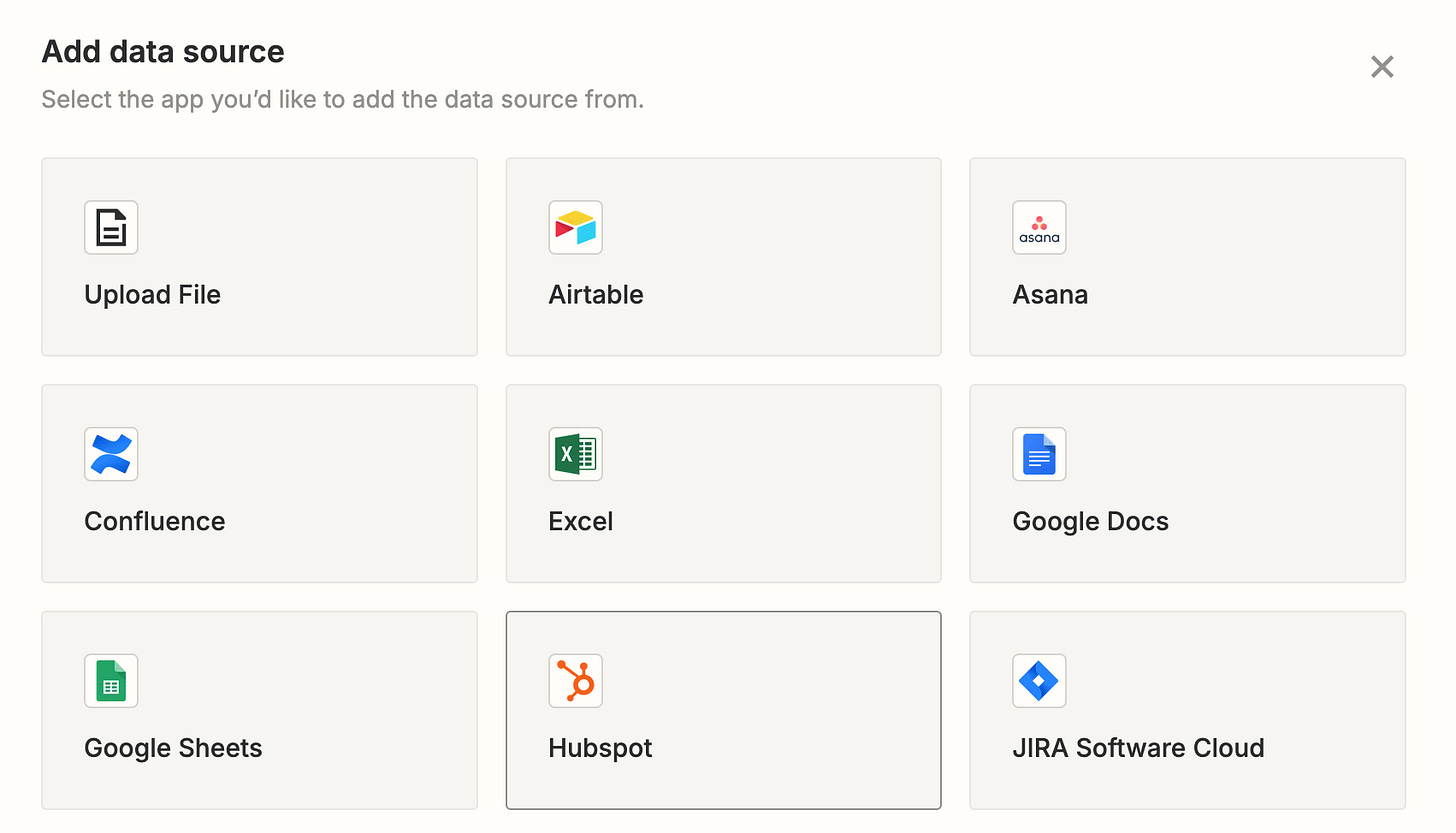Choose the Google Sheets label
Viewport: 1456px width, 833px height.
[x=173, y=748]
